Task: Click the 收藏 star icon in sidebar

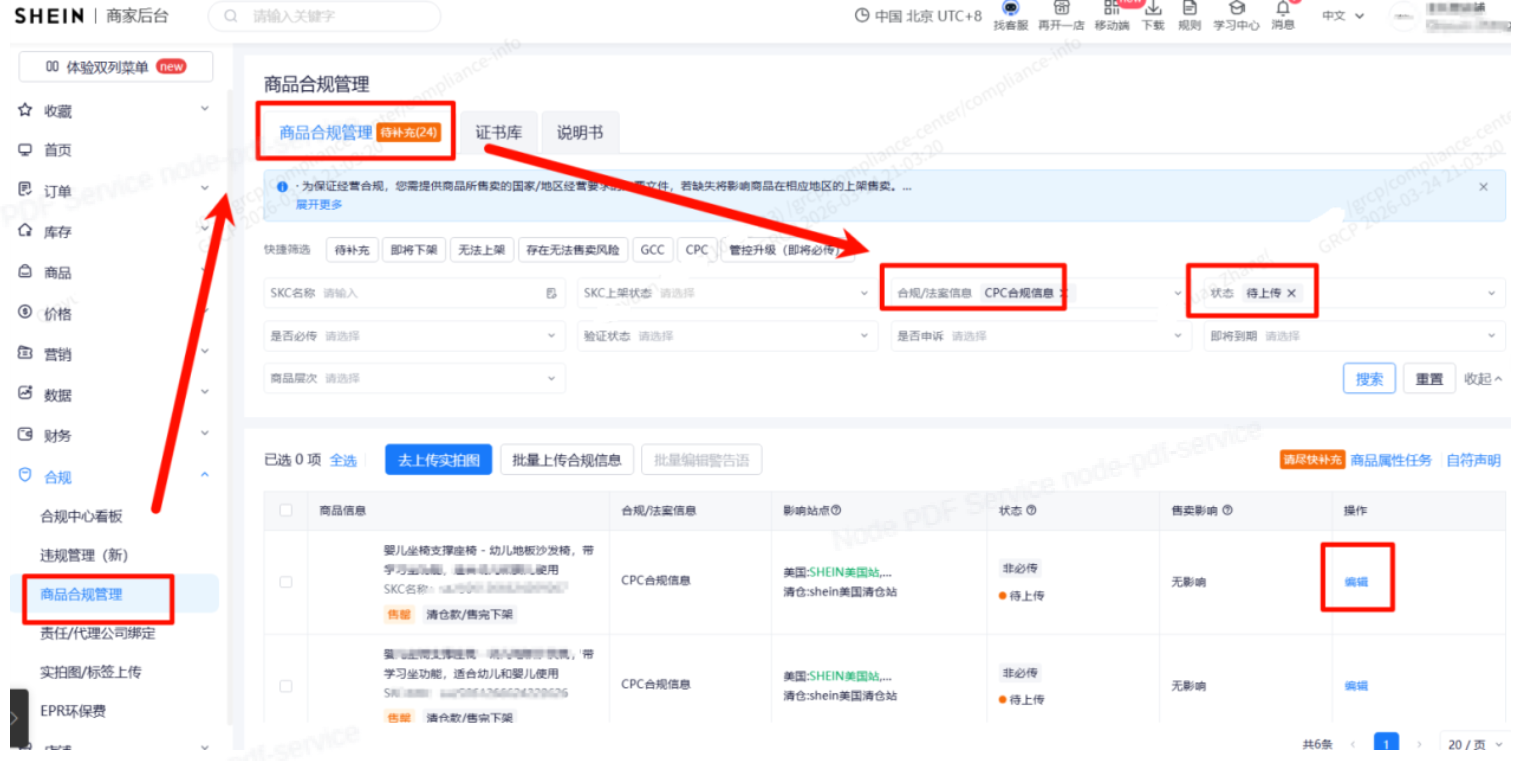Action: [26, 110]
